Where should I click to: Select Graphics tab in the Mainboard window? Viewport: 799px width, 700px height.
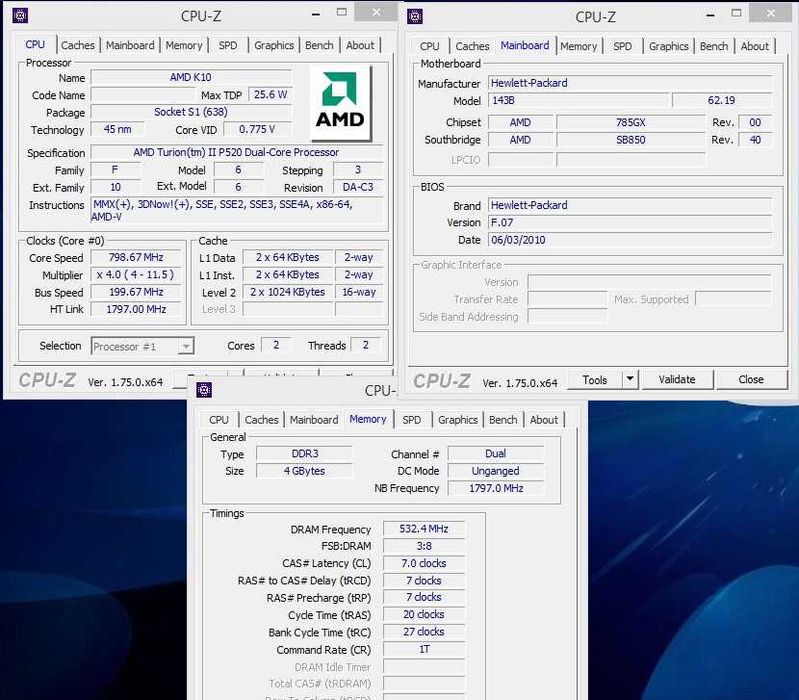point(669,46)
